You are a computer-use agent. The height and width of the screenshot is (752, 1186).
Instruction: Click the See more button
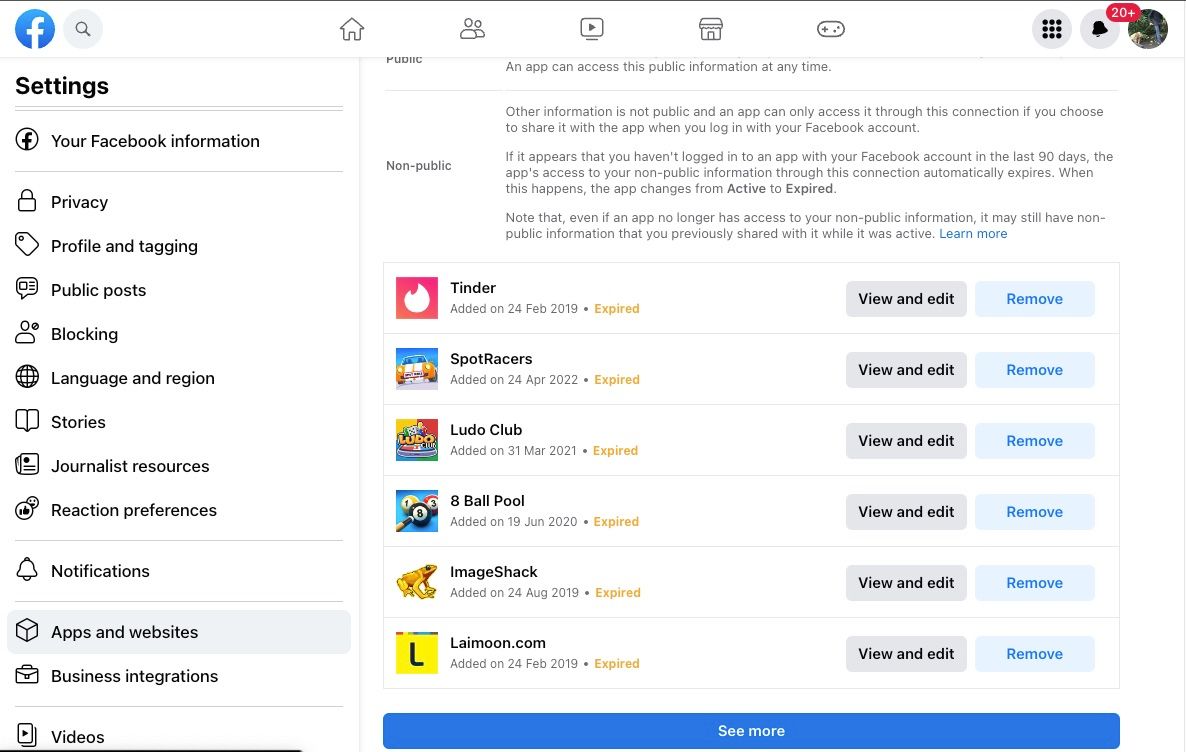[751, 730]
